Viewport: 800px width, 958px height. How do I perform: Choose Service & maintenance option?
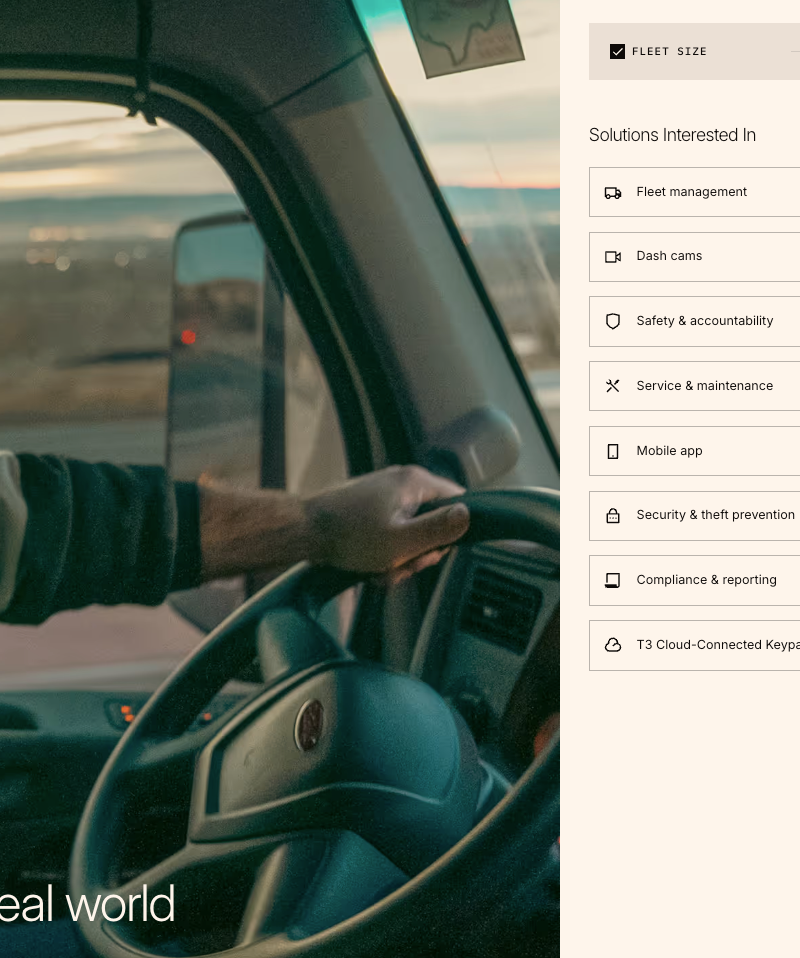[x=694, y=386]
